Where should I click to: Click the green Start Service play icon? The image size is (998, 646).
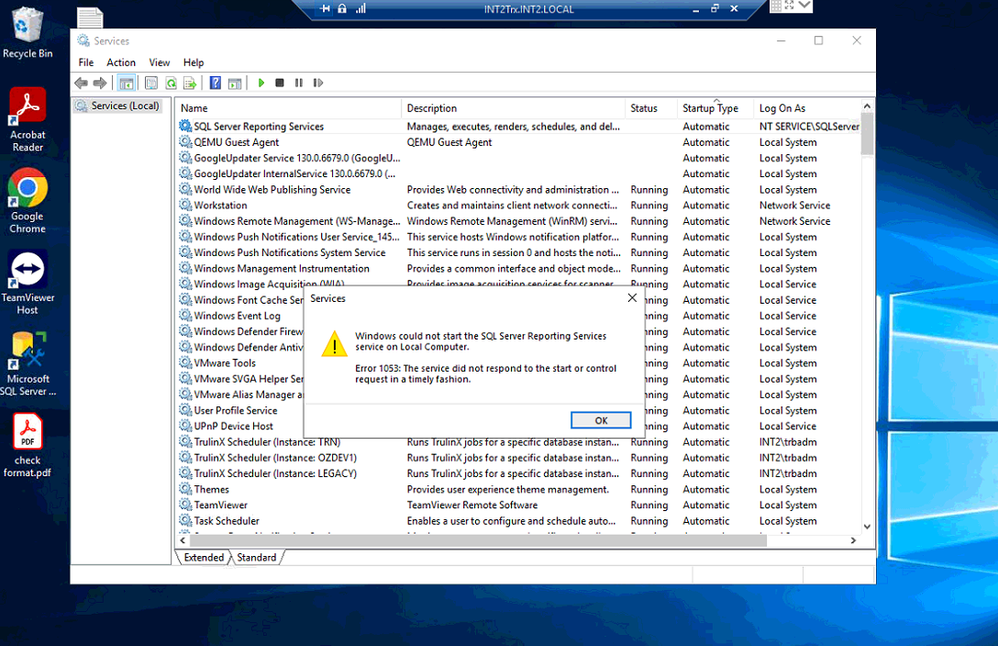(261, 83)
